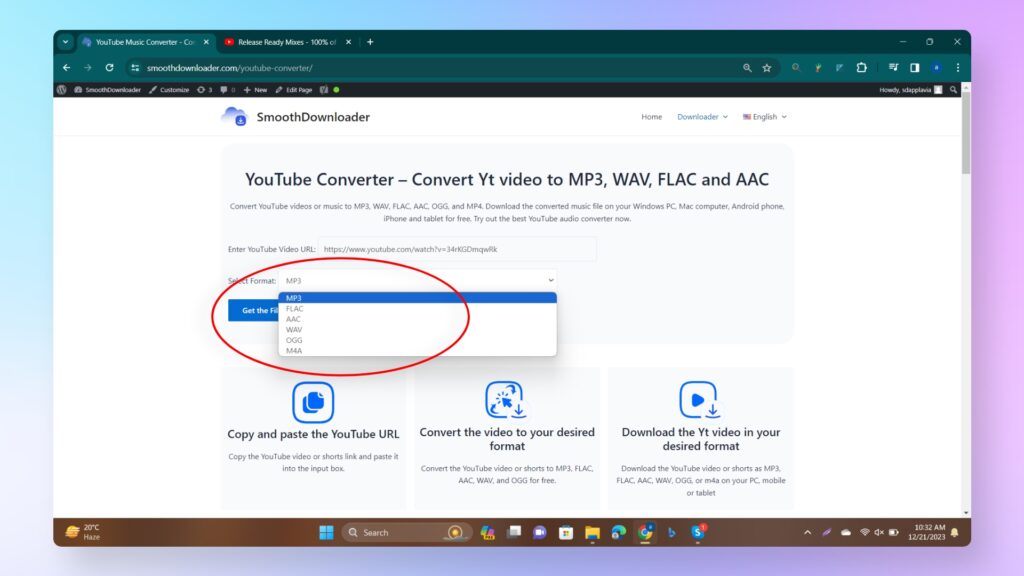1024x576 pixels.
Task: Open the media control playlist icon
Action: coord(893,68)
